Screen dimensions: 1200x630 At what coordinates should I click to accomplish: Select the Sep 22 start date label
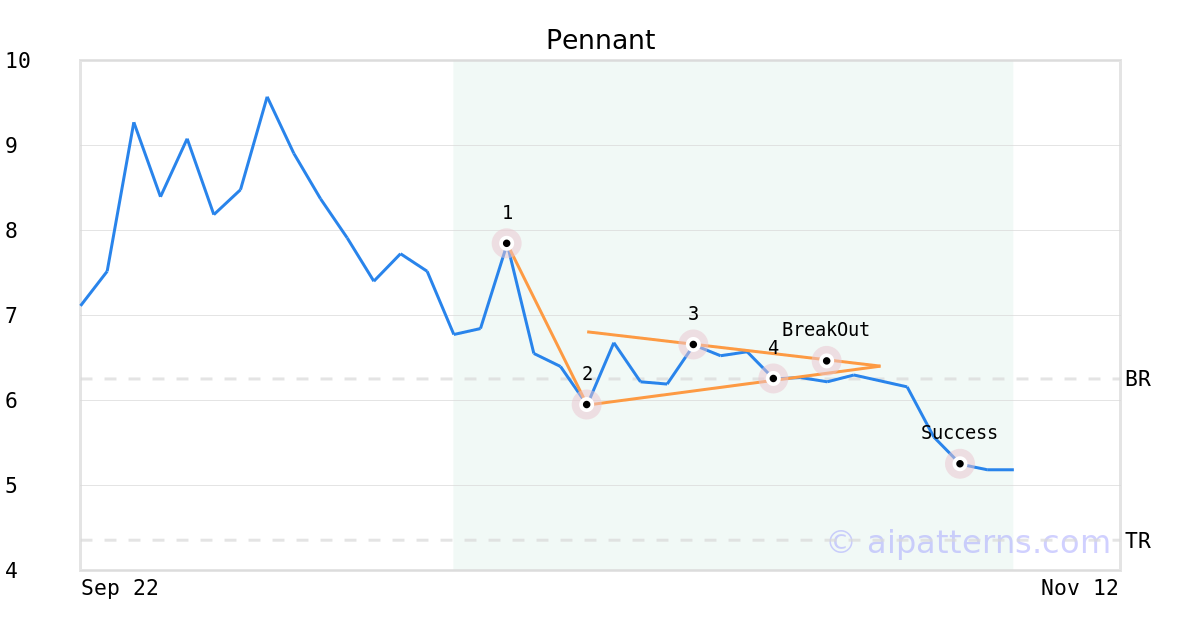coord(120,588)
